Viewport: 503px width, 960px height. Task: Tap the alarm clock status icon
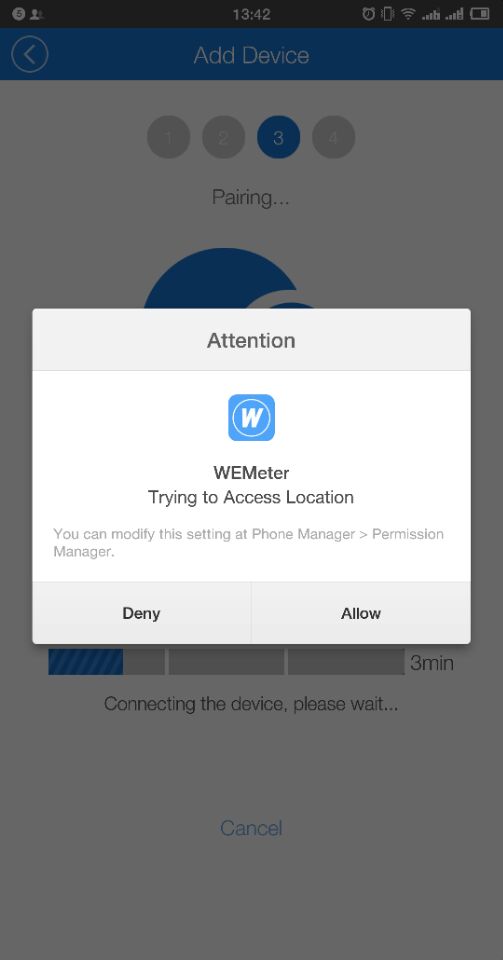(368, 13)
